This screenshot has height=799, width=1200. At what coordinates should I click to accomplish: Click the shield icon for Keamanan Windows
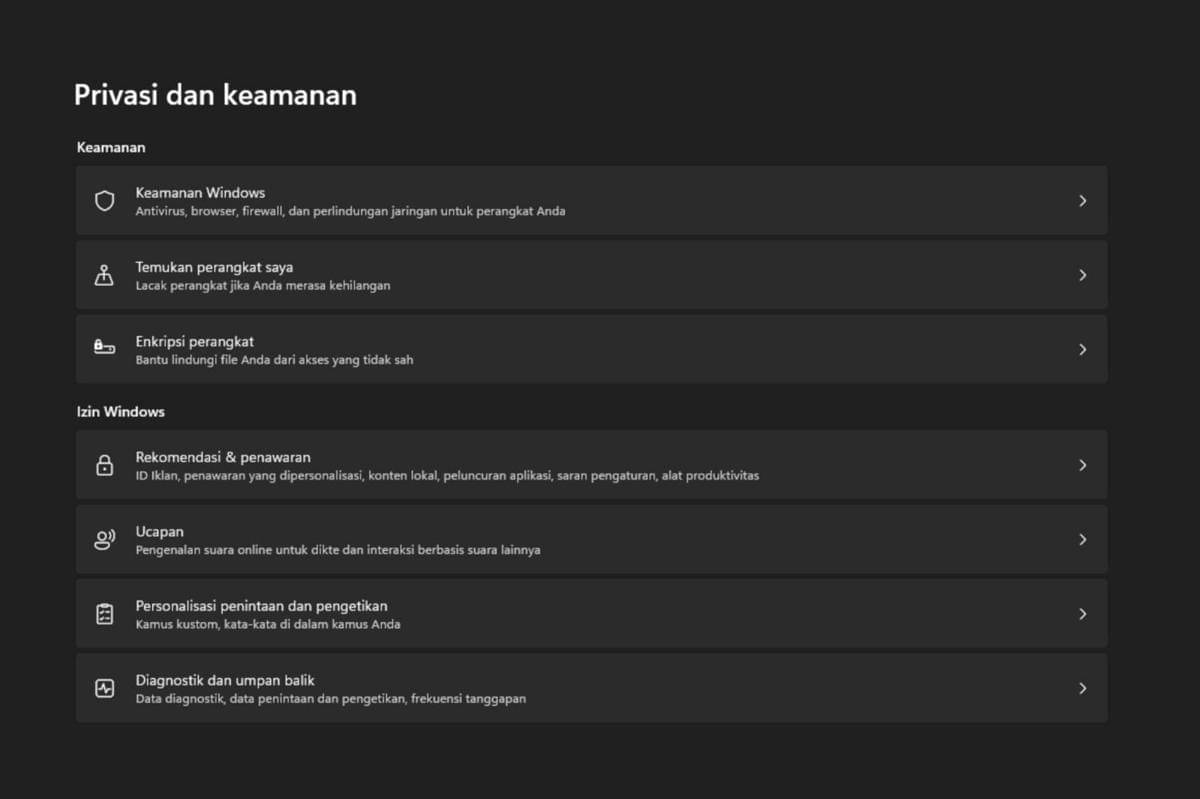point(104,201)
